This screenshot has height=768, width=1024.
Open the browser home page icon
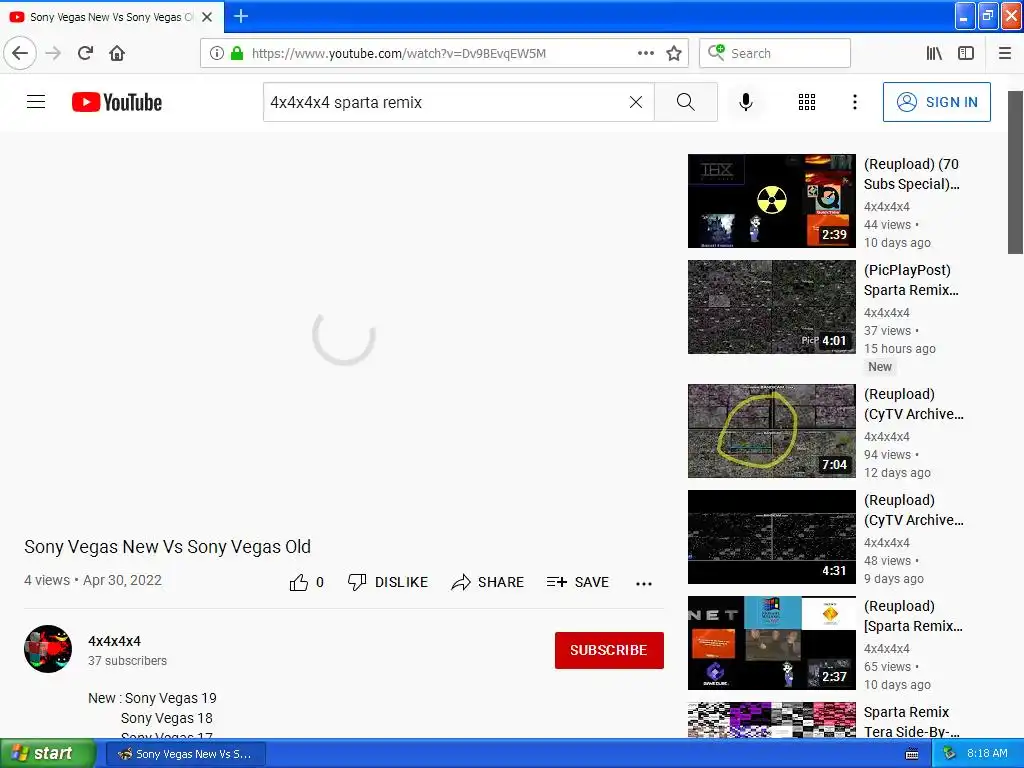point(117,53)
